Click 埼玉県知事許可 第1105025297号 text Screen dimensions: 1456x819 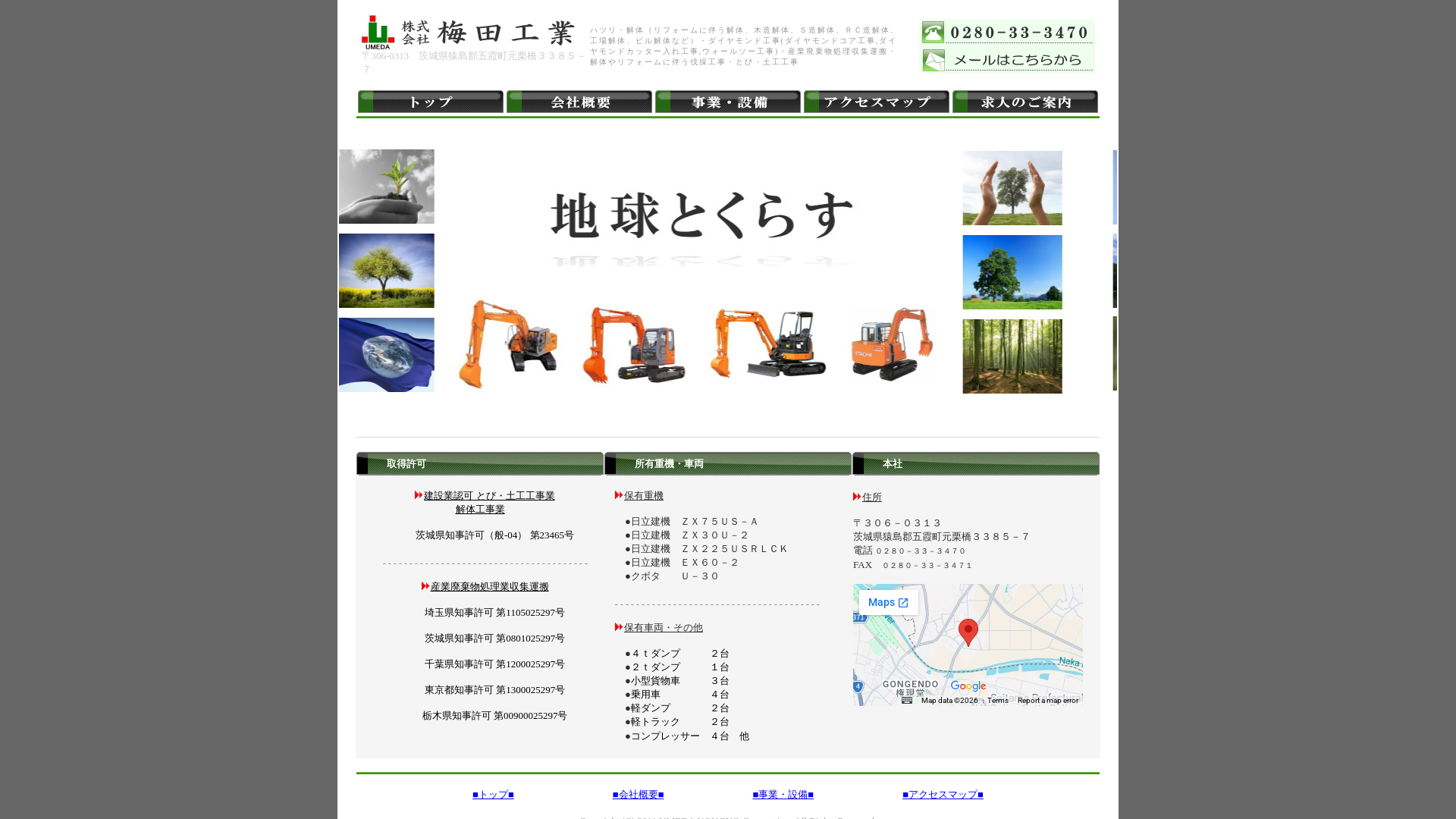[x=494, y=613]
